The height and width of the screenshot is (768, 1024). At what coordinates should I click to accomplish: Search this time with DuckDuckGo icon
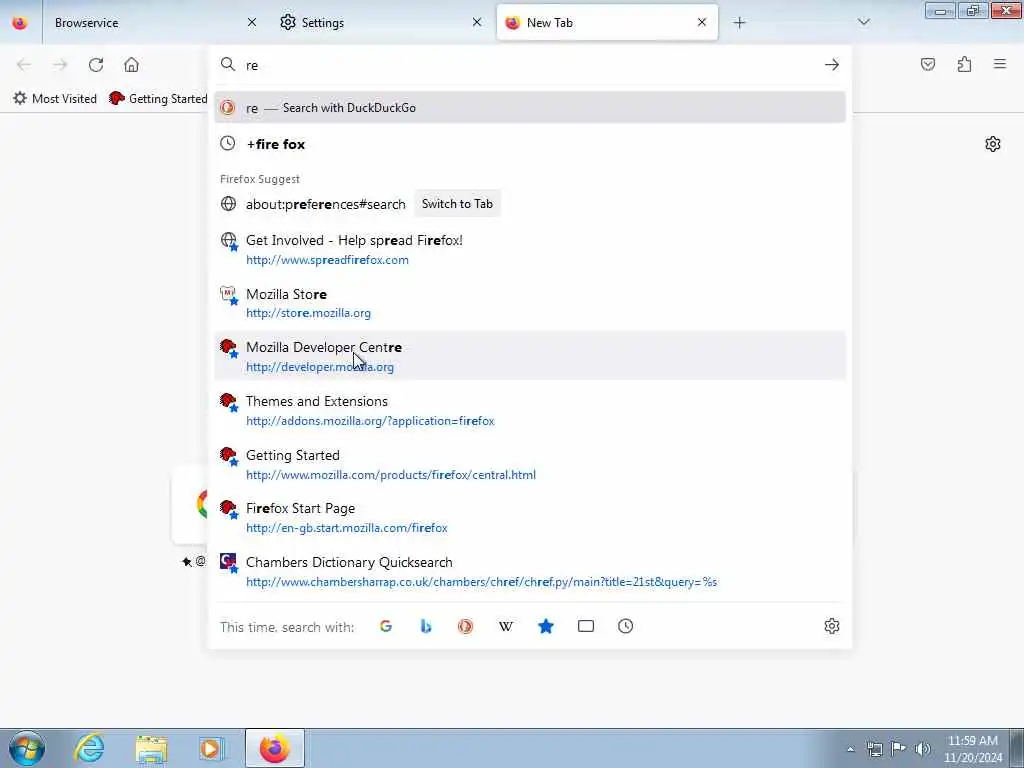[465, 626]
